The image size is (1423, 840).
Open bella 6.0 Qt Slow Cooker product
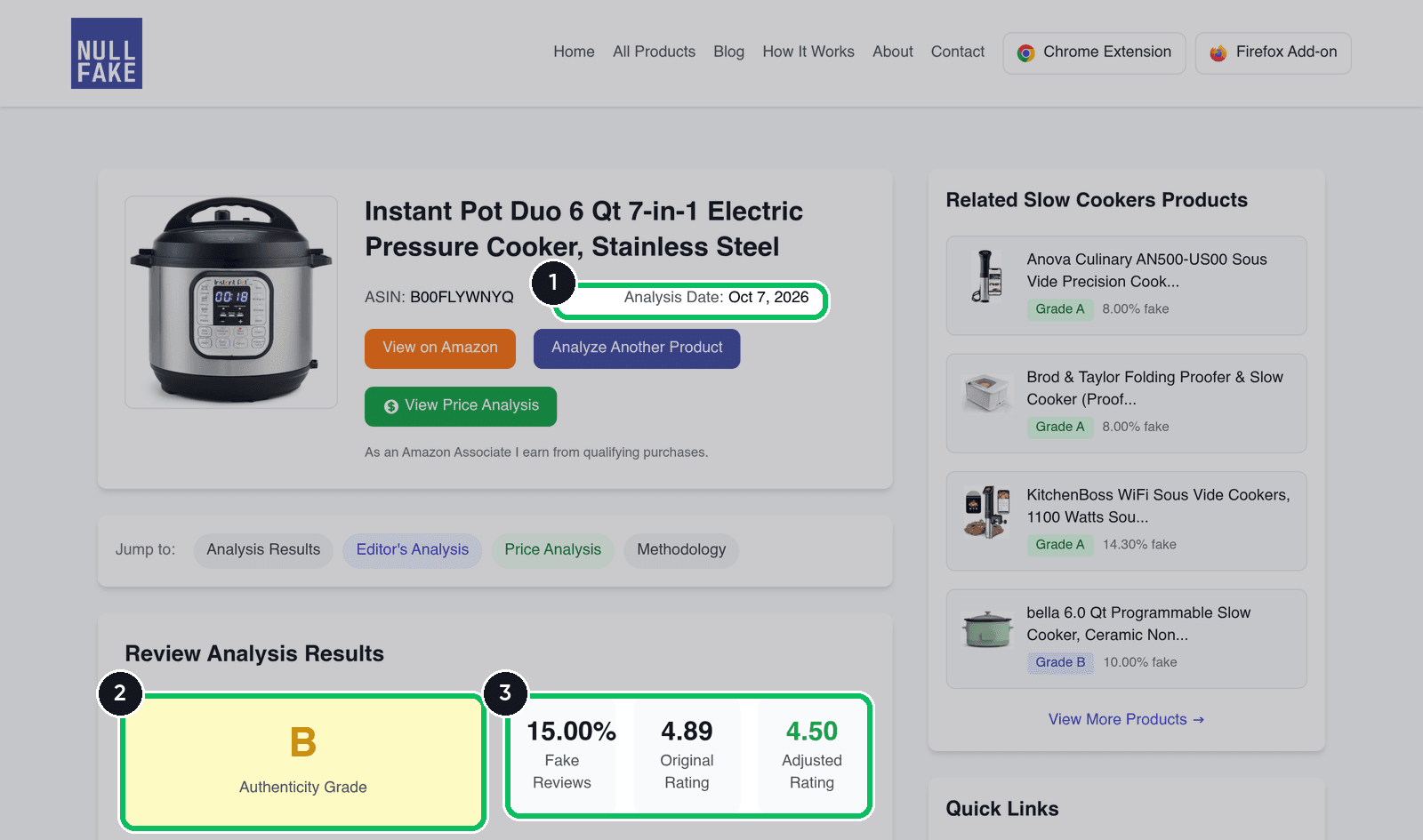[x=1126, y=639]
